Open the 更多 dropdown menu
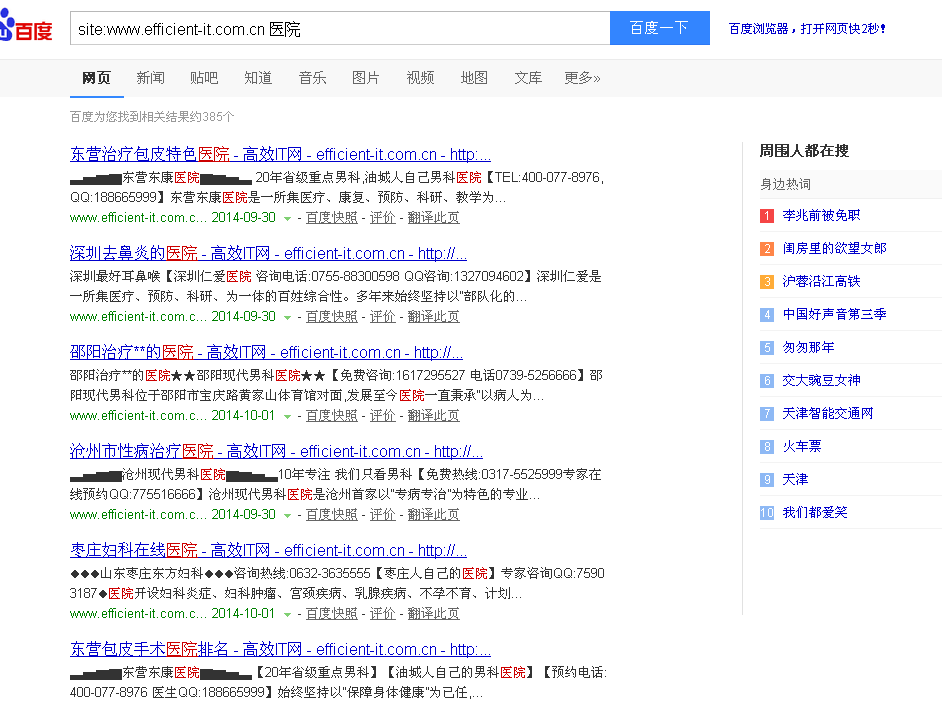This screenshot has width=942, height=701. (x=582, y=76)
